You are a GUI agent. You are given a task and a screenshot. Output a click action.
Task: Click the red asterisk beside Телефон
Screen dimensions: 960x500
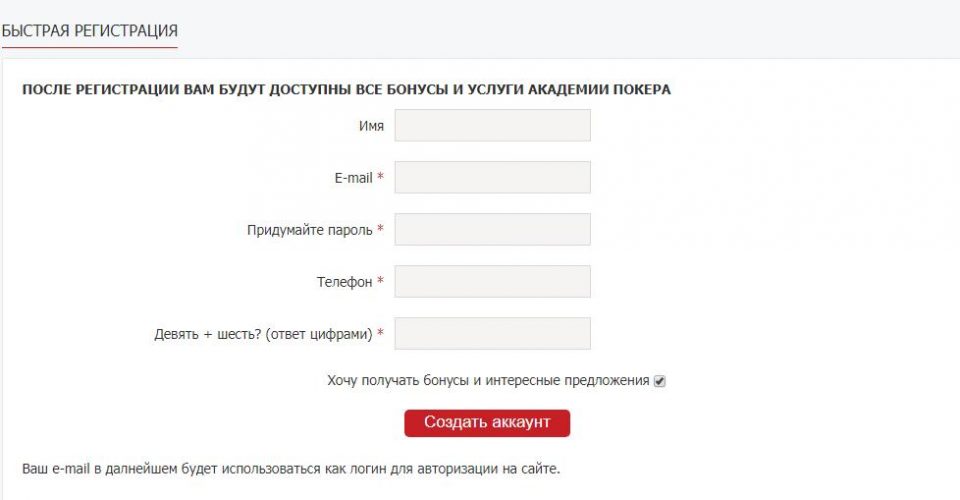tap(381, 282)
